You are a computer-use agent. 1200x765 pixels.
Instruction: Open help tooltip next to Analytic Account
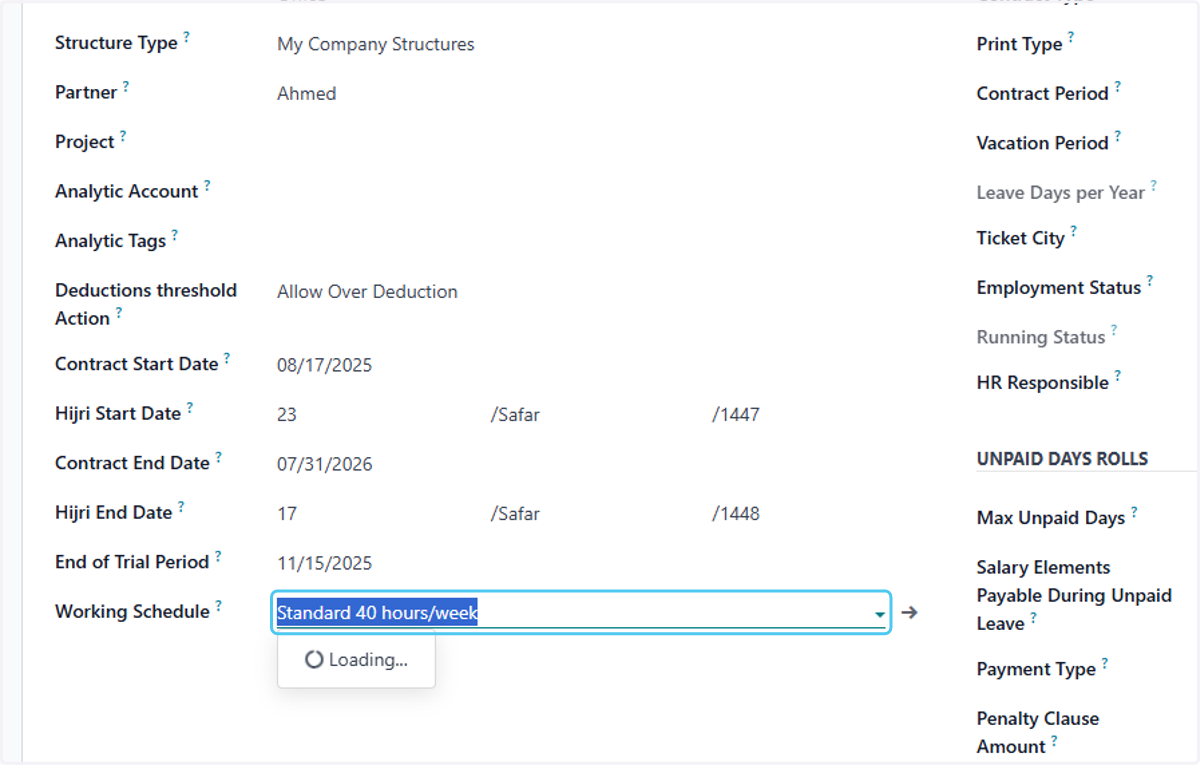pyautogui.click(x=207, y=186)
